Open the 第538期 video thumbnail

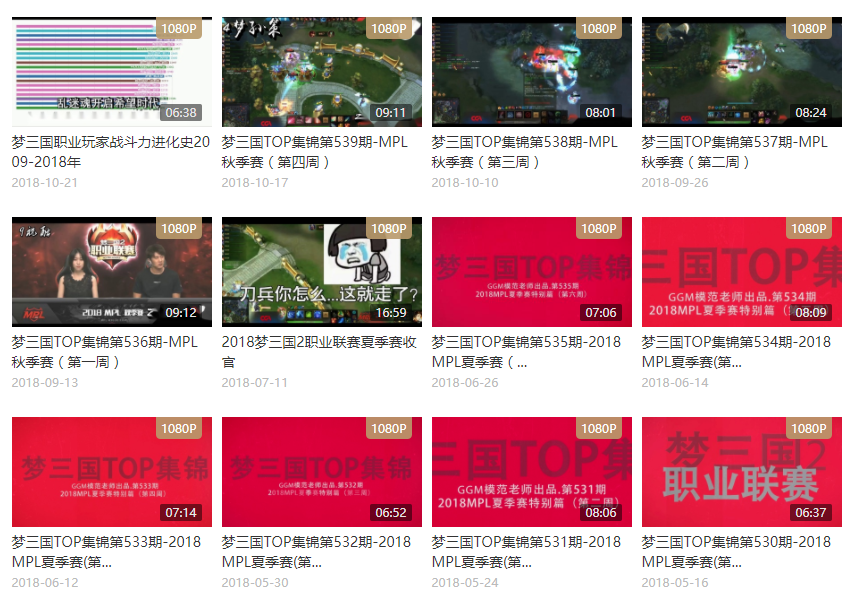pyautogui.click(x=532, y=72)
